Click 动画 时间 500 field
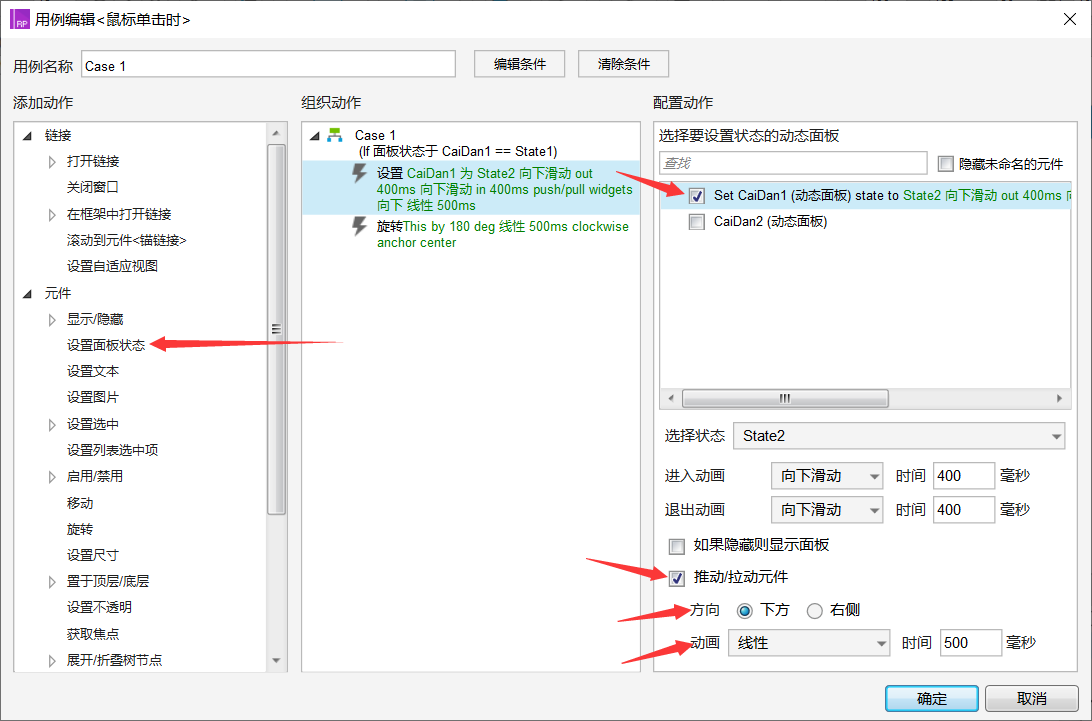 point(971,643)
